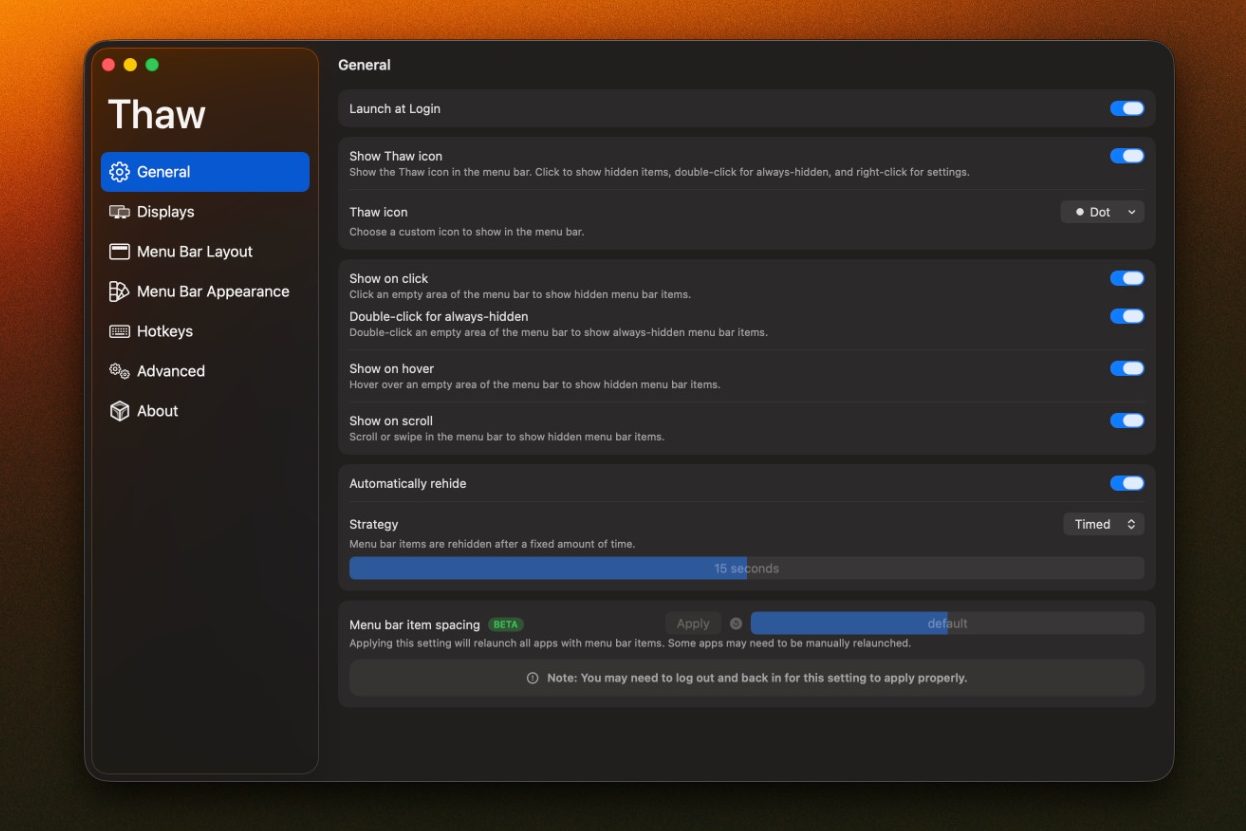Click the General gear icon in sidebar
1246x831 pixels.
click(120, 172)
